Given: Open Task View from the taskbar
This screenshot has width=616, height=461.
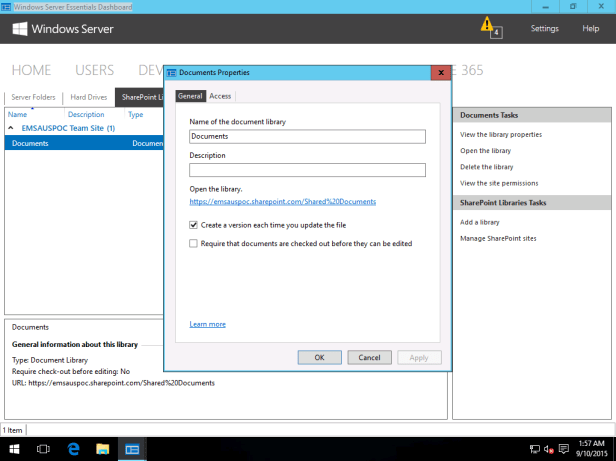Looking at the screenshot, I should (44, 449).
